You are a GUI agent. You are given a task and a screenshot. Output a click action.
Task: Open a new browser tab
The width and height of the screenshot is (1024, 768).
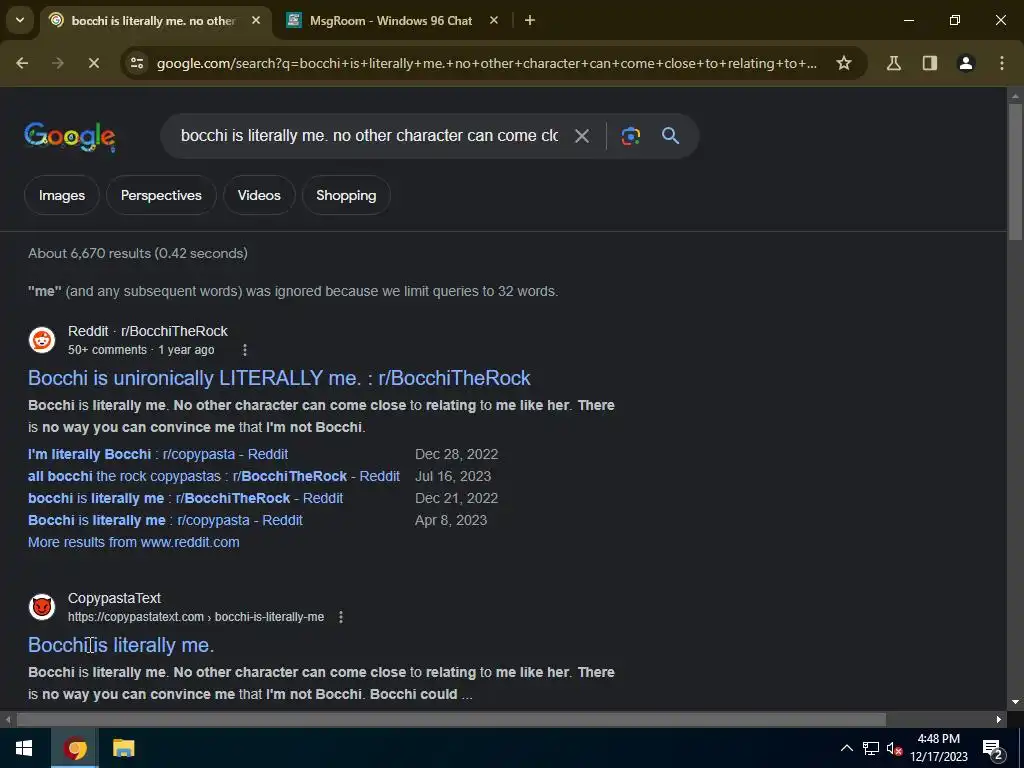[530, 21]
